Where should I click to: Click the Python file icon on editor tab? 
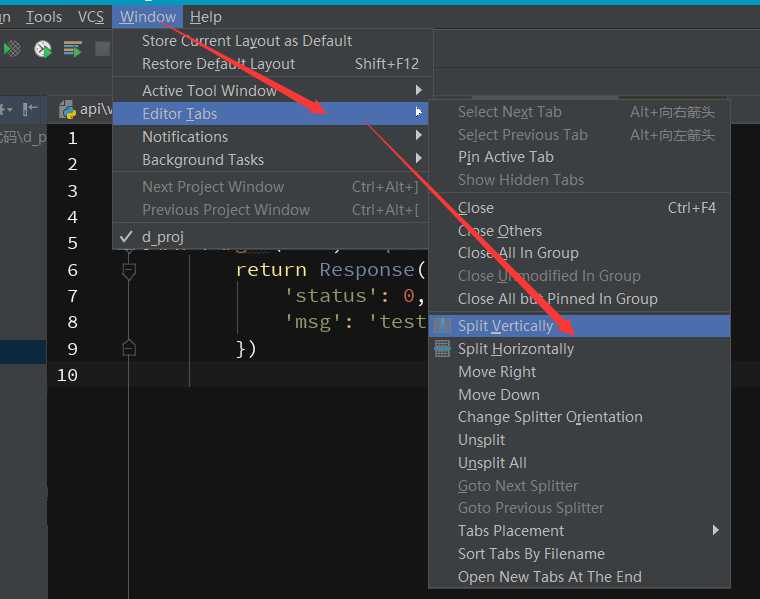tap(67, 109)
